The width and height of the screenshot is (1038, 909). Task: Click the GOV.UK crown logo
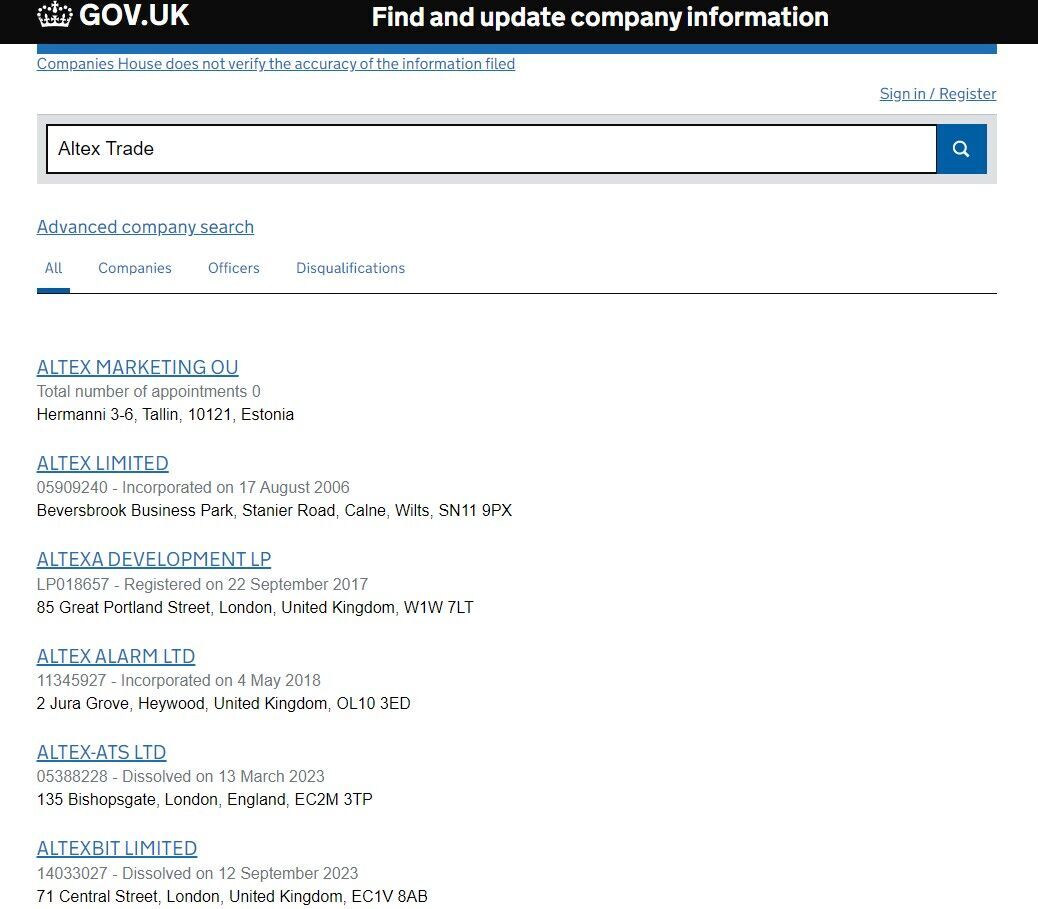tap(55, 15)
